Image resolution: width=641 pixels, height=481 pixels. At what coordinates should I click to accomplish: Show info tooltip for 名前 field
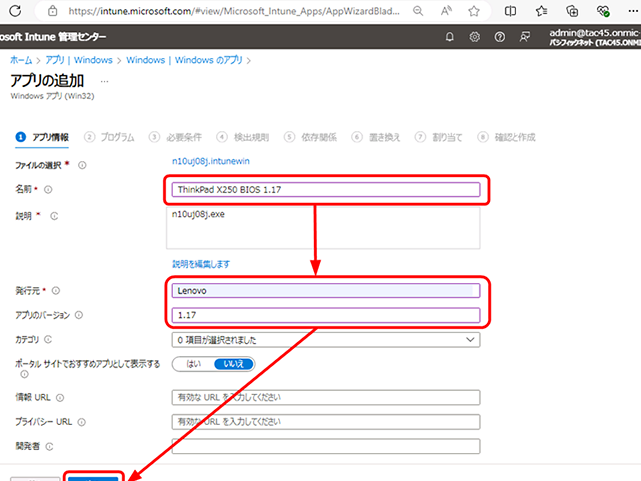pos(48,190)
